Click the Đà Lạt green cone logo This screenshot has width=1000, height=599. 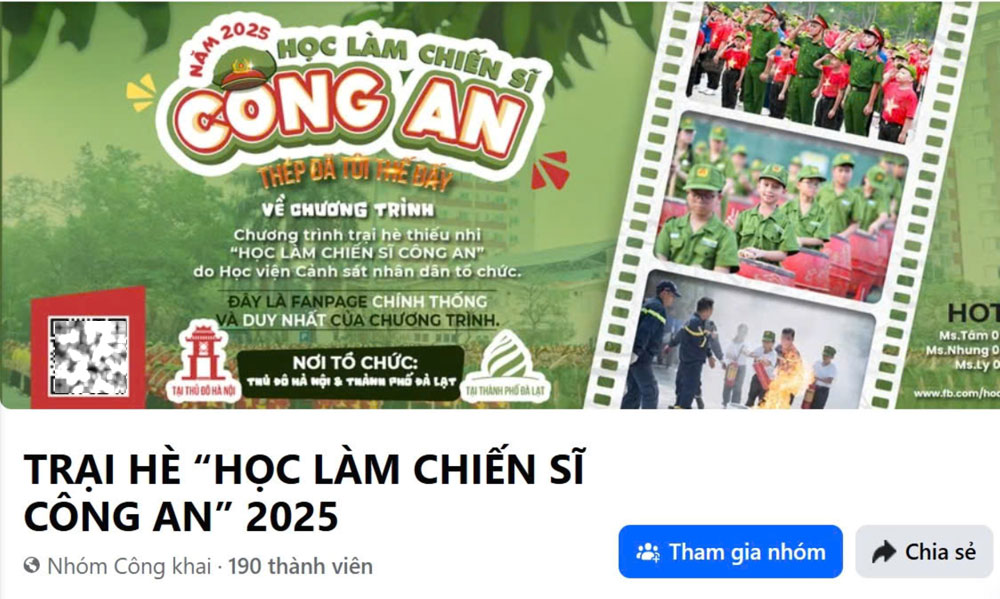pos(505,366)
